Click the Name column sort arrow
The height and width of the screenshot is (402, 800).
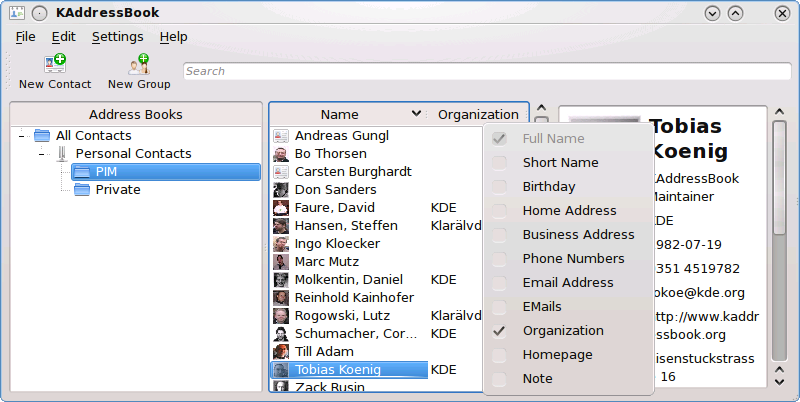pyautogui.click(x=416, y=114)
